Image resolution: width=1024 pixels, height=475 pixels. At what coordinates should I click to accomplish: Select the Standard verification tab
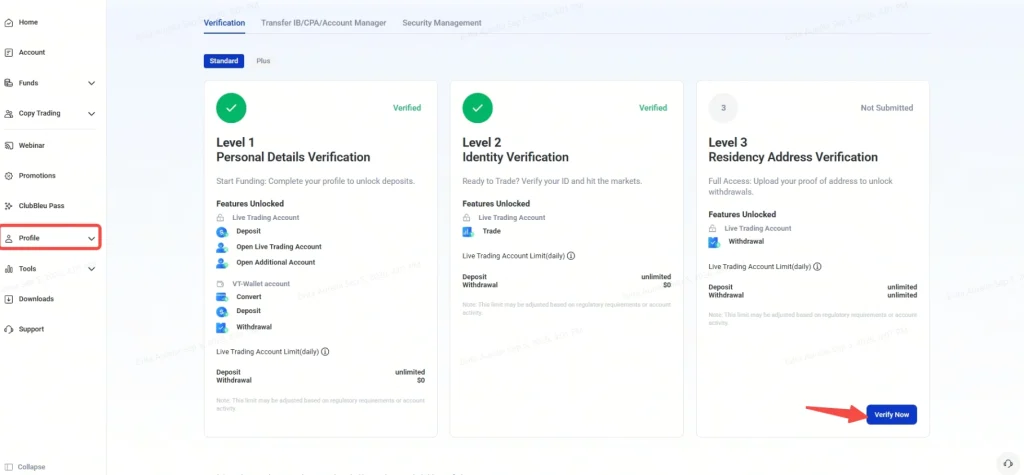(224, 61)
